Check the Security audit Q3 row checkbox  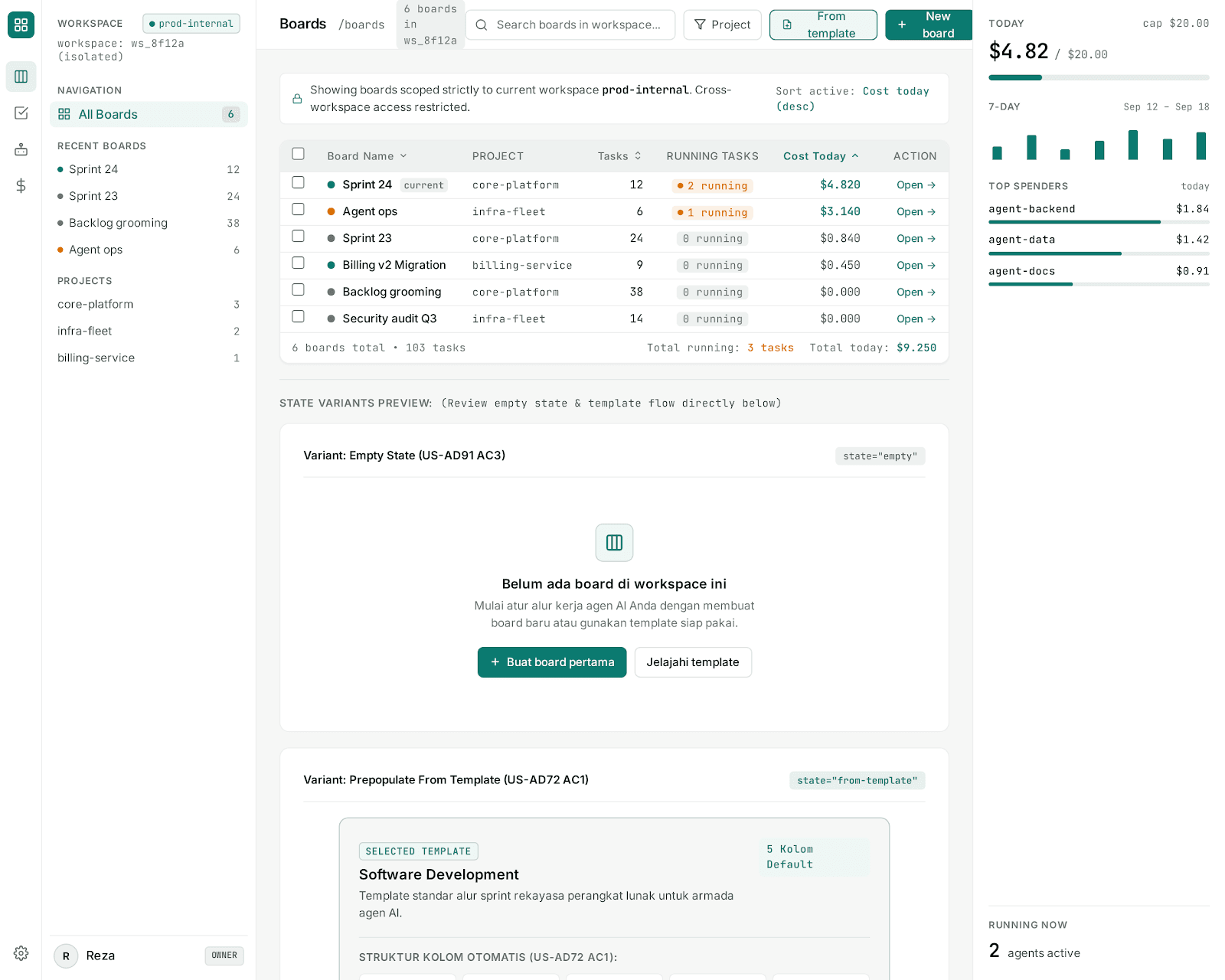coord(299,316)
